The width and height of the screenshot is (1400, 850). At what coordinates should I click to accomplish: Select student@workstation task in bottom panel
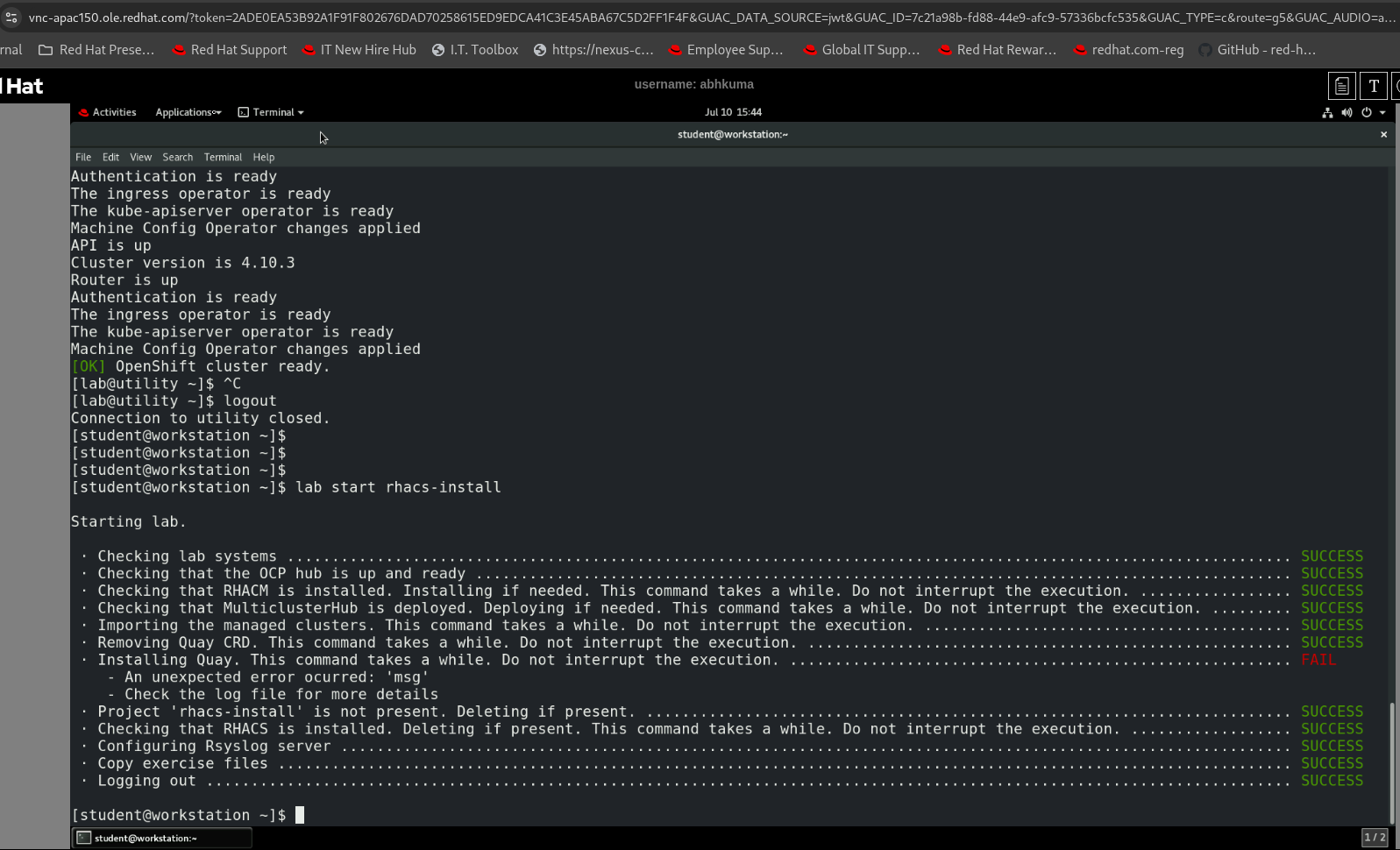(162, 839)
